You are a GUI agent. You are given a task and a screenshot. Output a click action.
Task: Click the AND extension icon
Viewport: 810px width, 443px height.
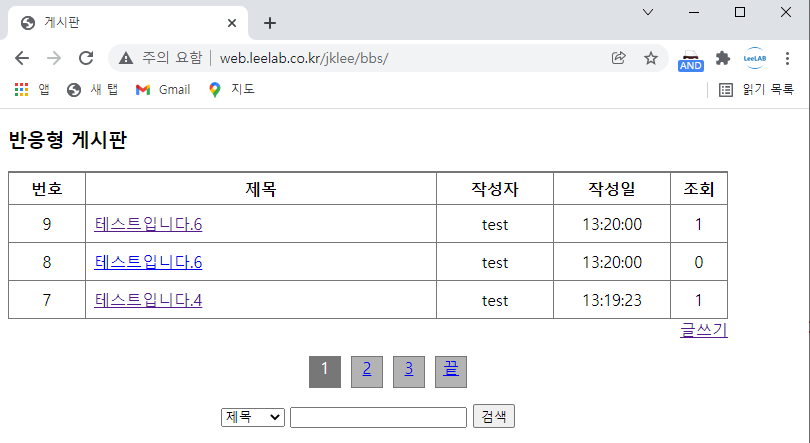(x=691, y=60)
